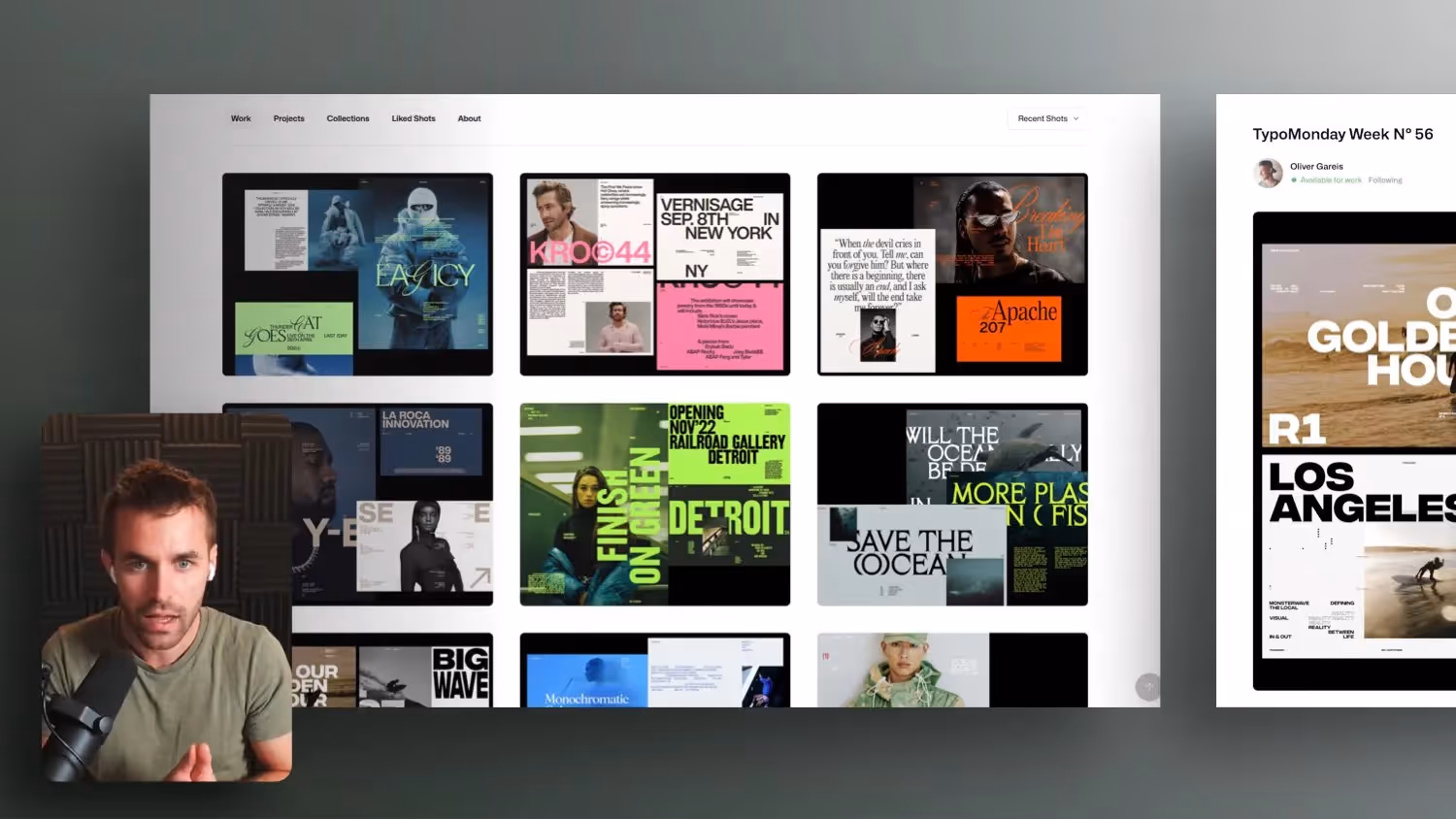Open the Save the Ocean shot thumbnail
The image size is (1456, 819).
(952, 505)
